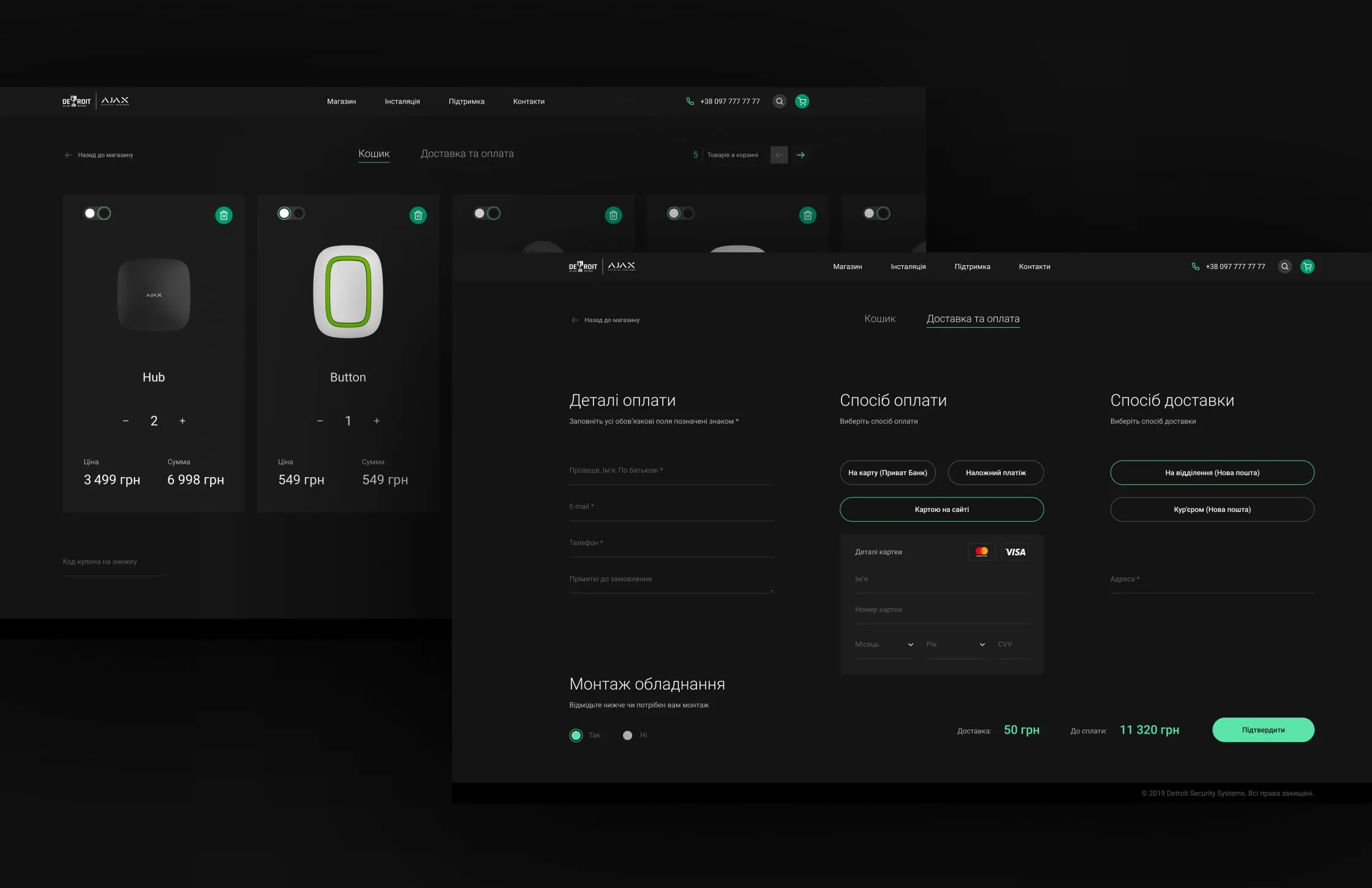The width and height of the screenshot is (1372, 888).
Task: Choose Наложний платіж payment option
Action: click(996, 473)
